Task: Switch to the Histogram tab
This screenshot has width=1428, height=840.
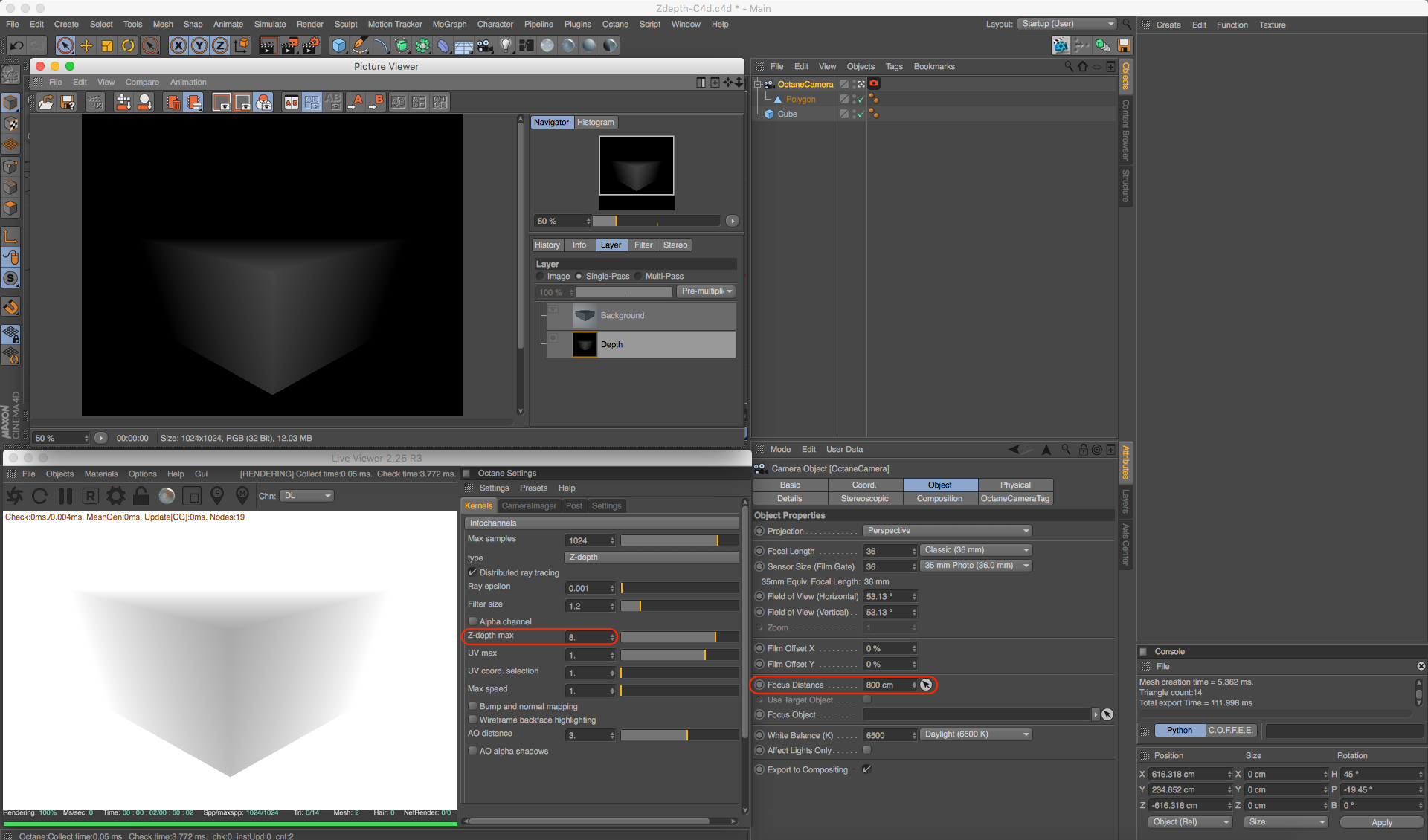Action: pos(595,123)
